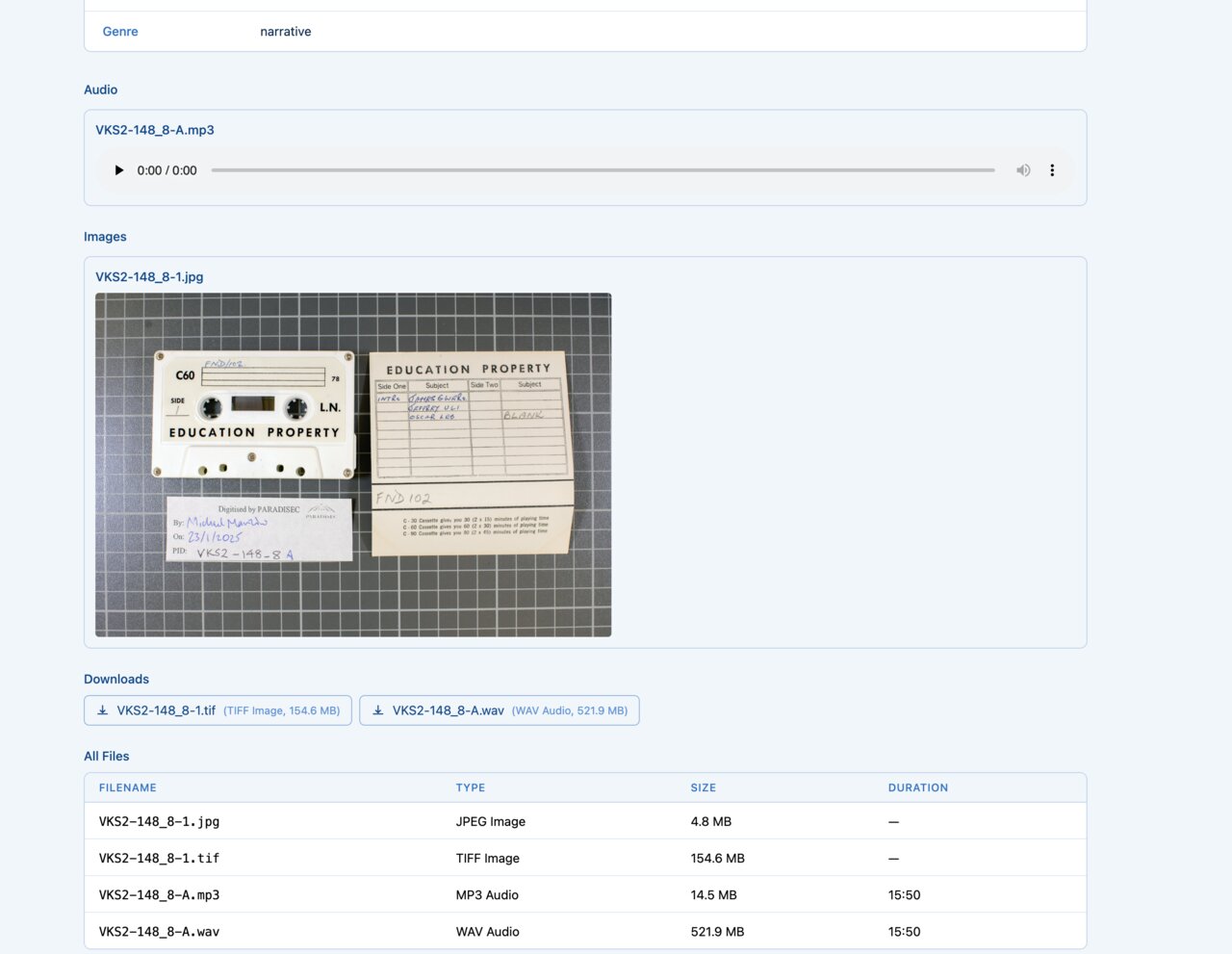Download the VKS2-148_8-1.tif file

click(217, 709)
